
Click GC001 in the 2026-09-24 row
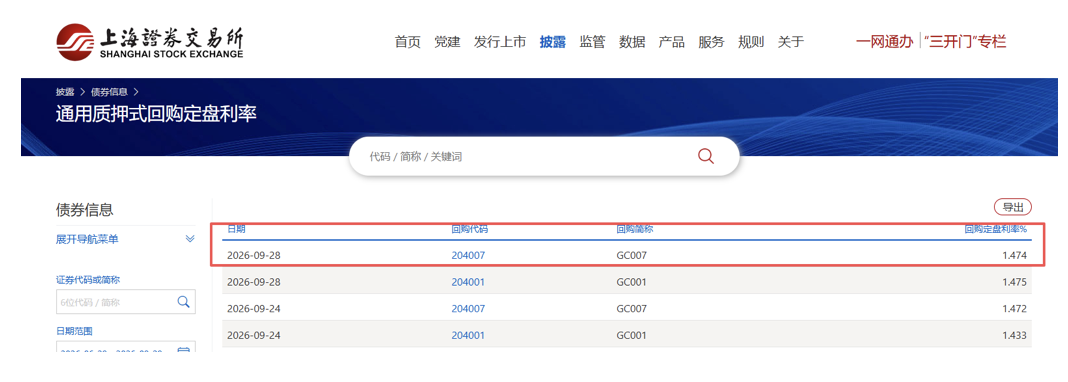631,335
